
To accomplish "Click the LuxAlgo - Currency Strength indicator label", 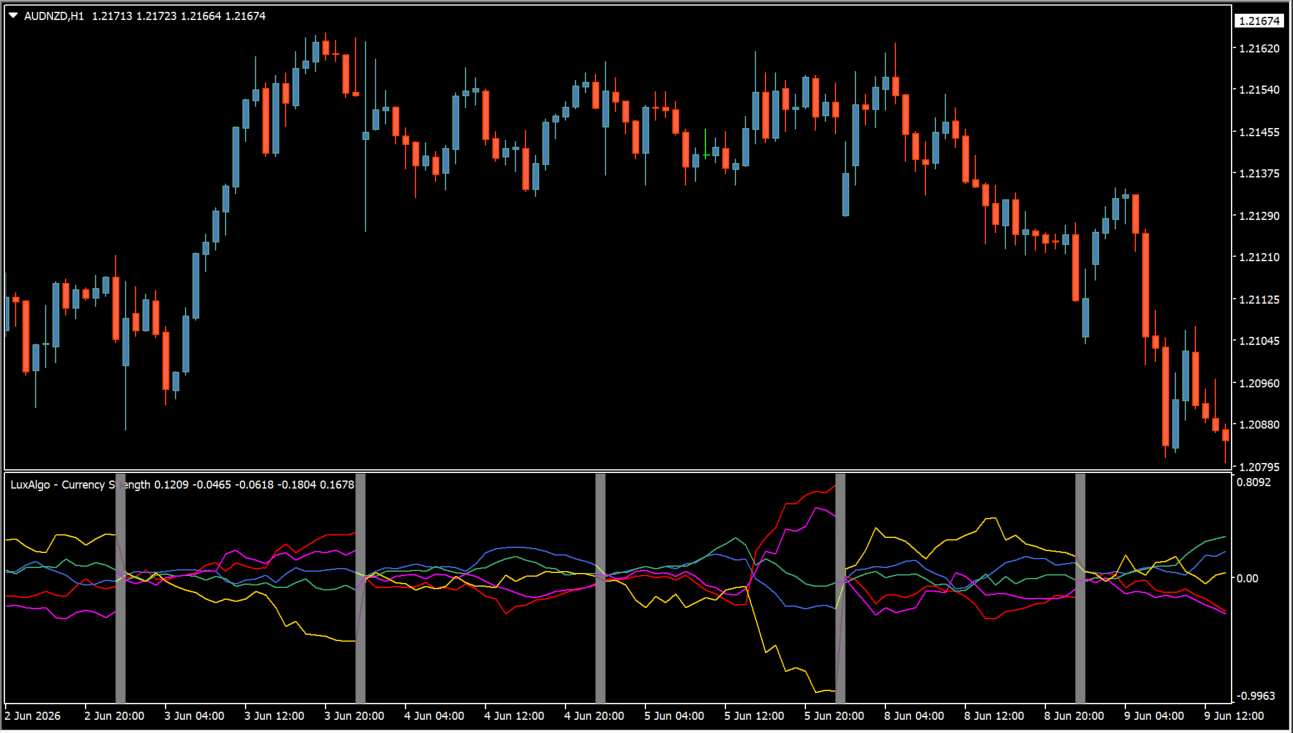I will point(80,485).
